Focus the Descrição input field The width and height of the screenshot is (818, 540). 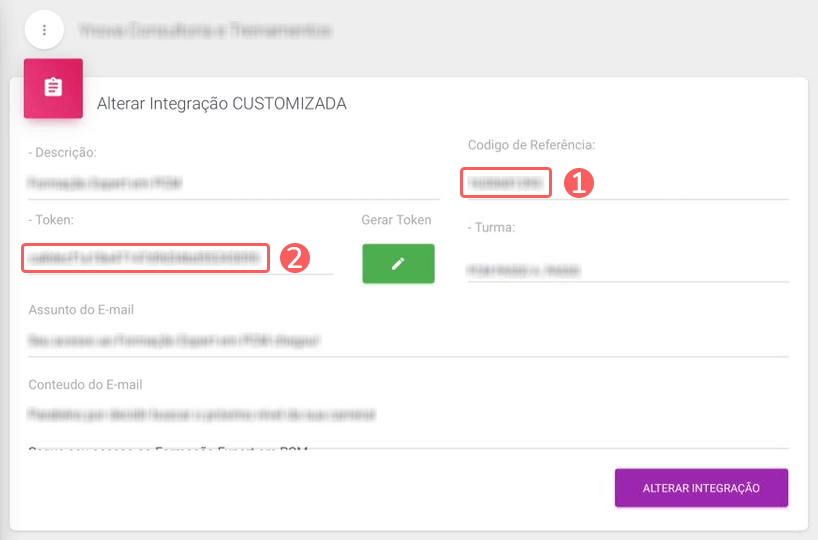[x=230, y=184]
